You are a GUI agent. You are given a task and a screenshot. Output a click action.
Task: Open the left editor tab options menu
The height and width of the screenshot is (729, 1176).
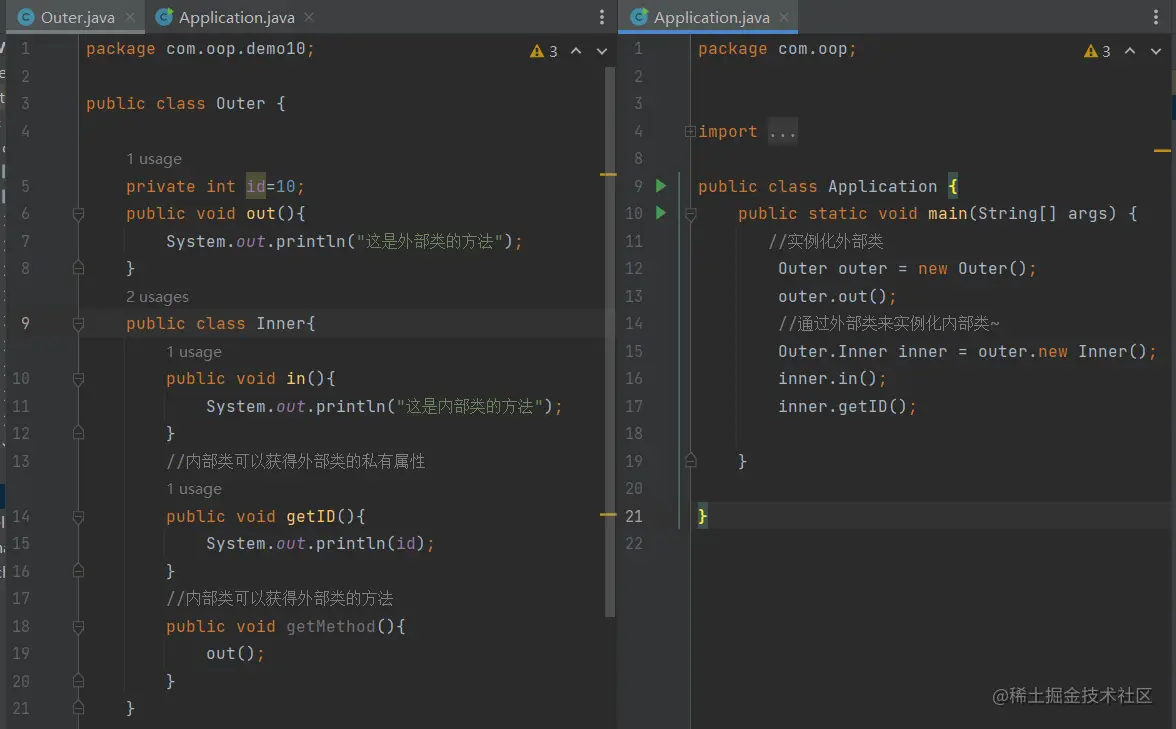pyautogui.click(x=602, y=18)
